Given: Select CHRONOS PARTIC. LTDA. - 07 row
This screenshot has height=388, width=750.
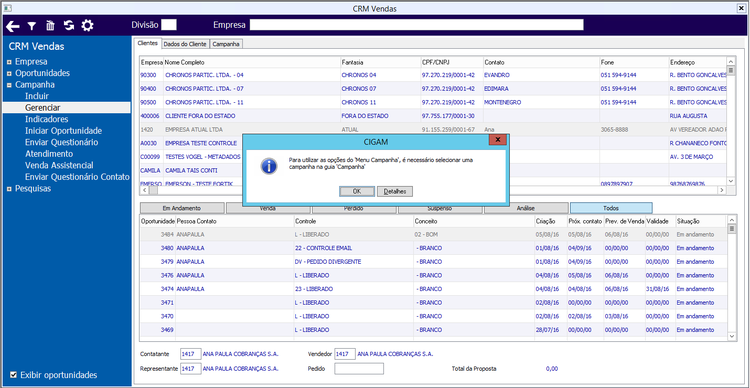Looking at the screenshot, I should point(433,89).
